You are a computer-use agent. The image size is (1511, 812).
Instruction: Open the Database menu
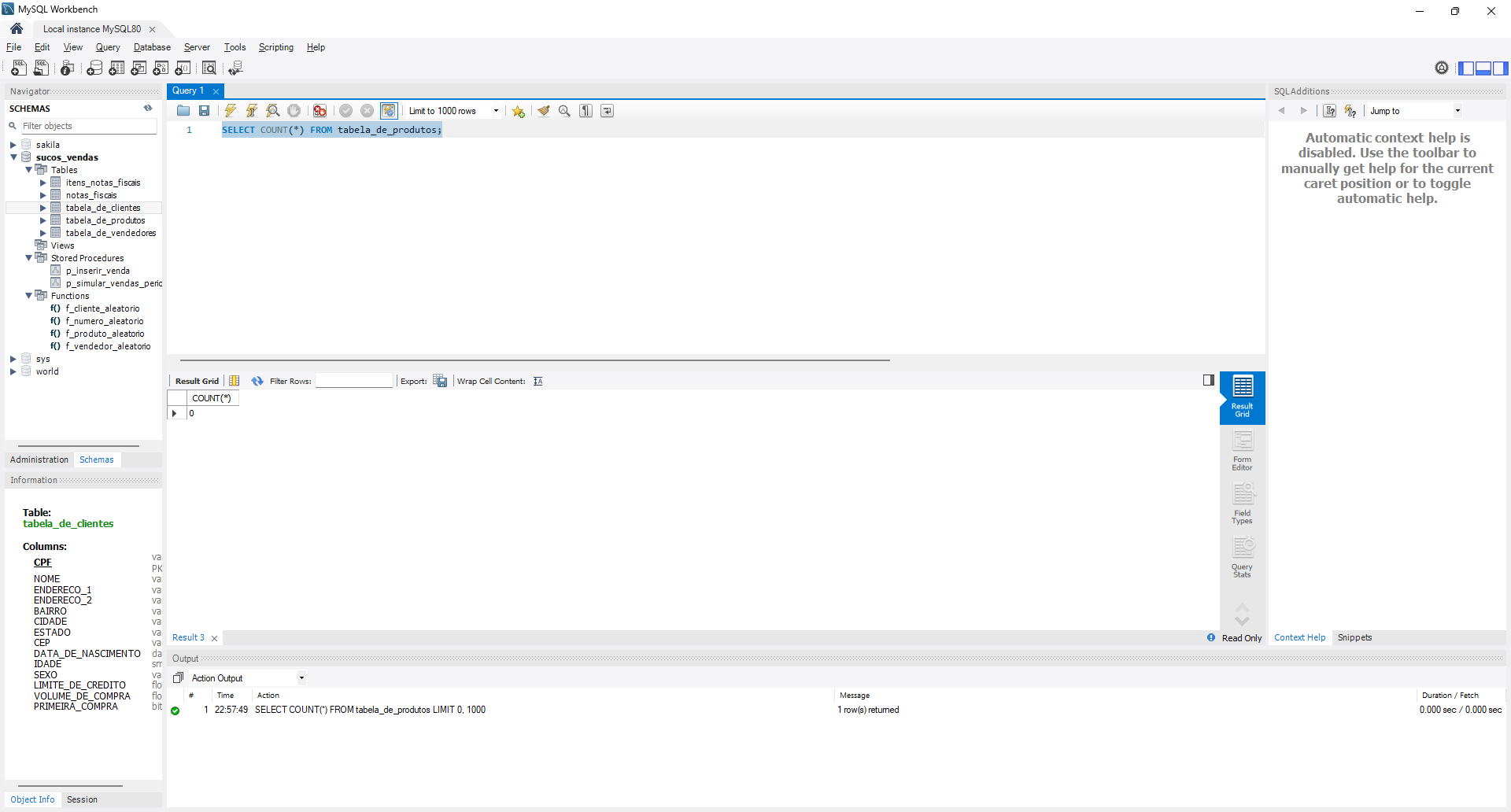tap(152, 47)
